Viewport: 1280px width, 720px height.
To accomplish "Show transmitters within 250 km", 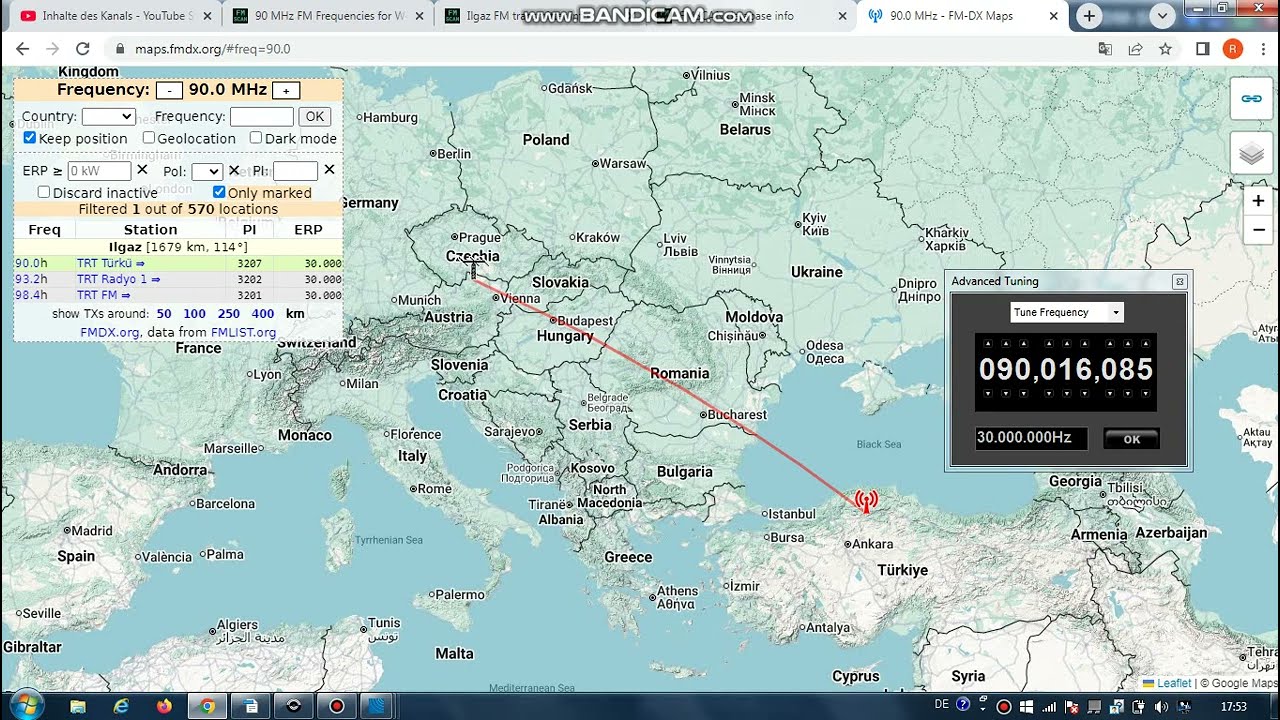I will pyautogui.click(x=229, y=314).
